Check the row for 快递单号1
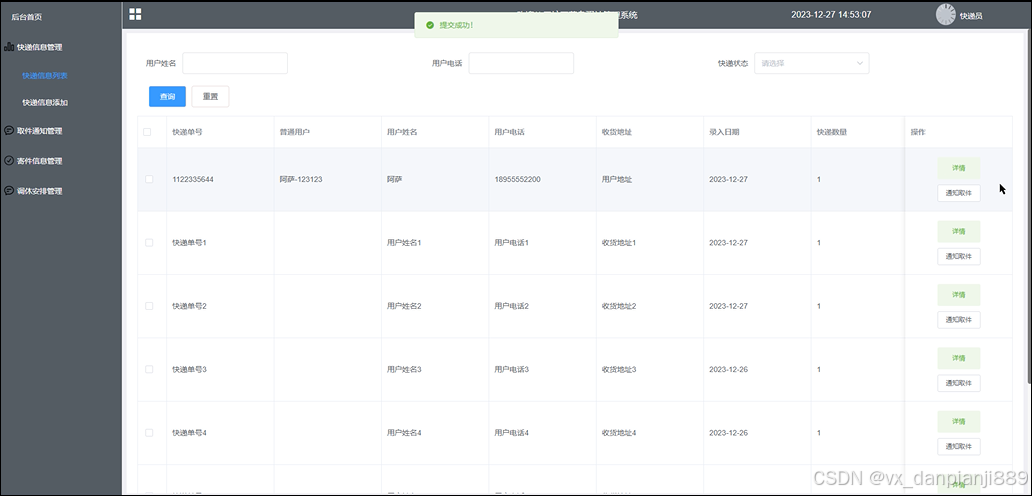The image size is (1032, 496). (x=149, y=243)
